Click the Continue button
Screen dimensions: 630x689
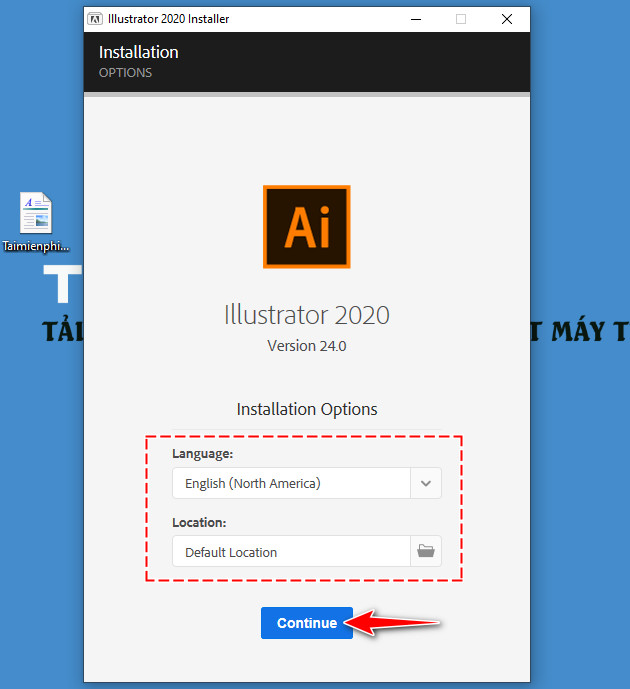(x=307, y=623)
